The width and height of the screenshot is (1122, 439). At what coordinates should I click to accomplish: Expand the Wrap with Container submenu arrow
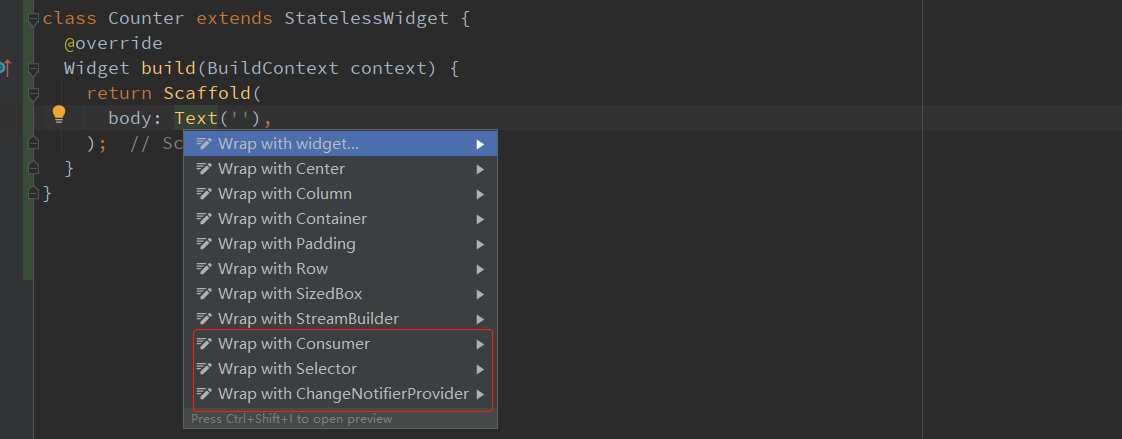tap(481, 219)
